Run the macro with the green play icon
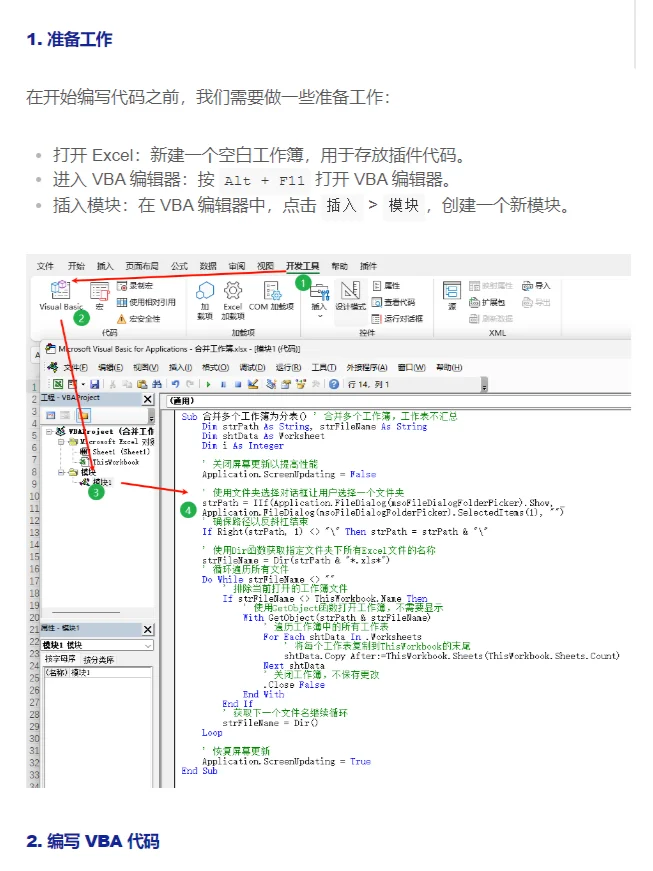Image resolution: width=653 pixels, height=871 pixels. tap(209, 384)
